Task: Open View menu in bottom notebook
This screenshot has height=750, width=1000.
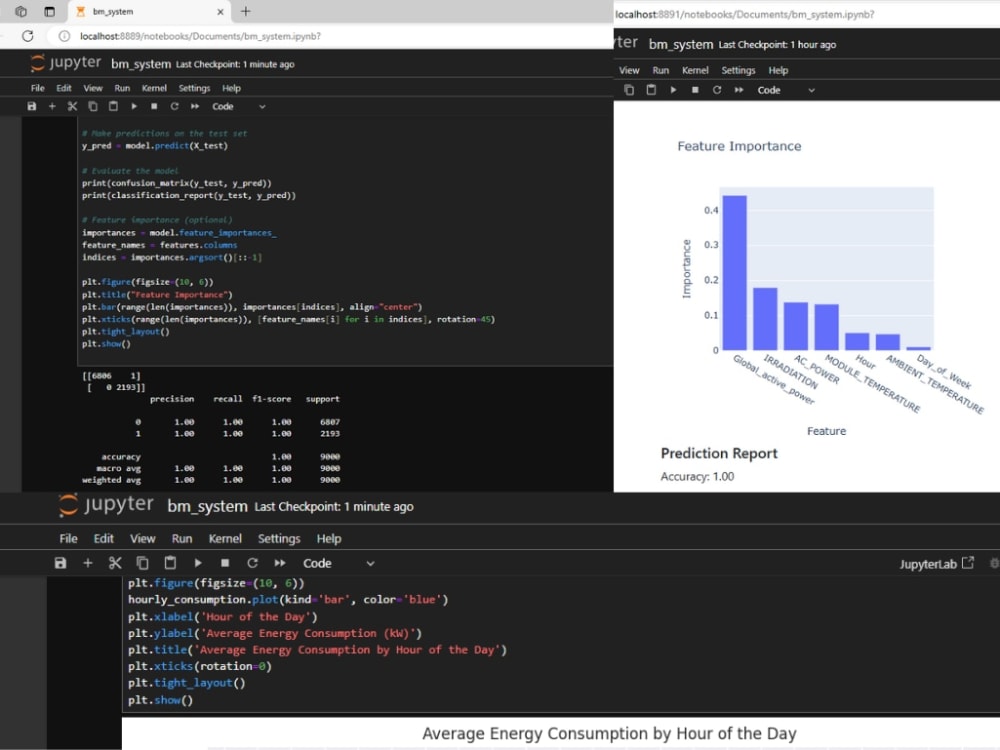Action: click(143, 539)
